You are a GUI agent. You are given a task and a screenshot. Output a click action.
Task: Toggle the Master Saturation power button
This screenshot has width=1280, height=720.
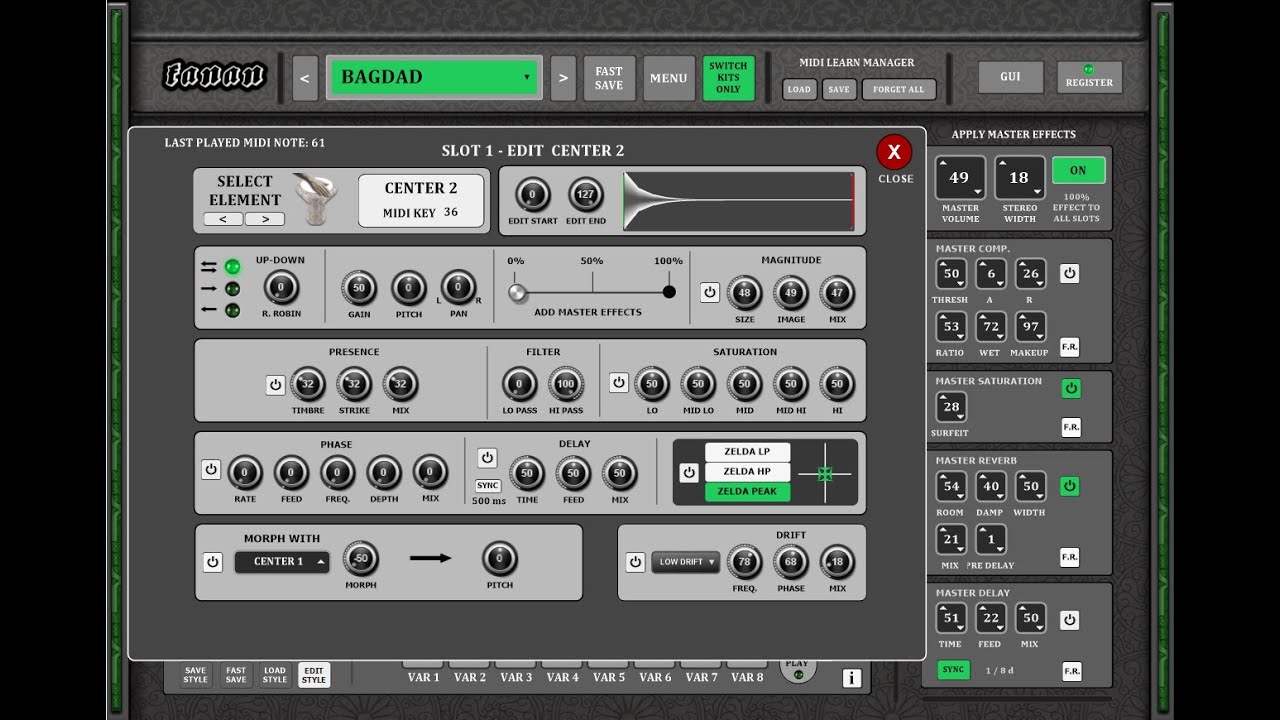tap(1070, 388)
